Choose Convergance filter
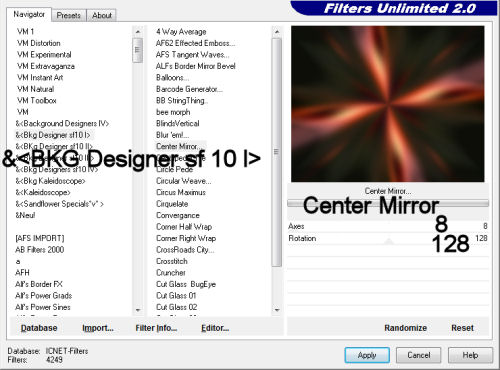500x370 pixels. [178, 215]
